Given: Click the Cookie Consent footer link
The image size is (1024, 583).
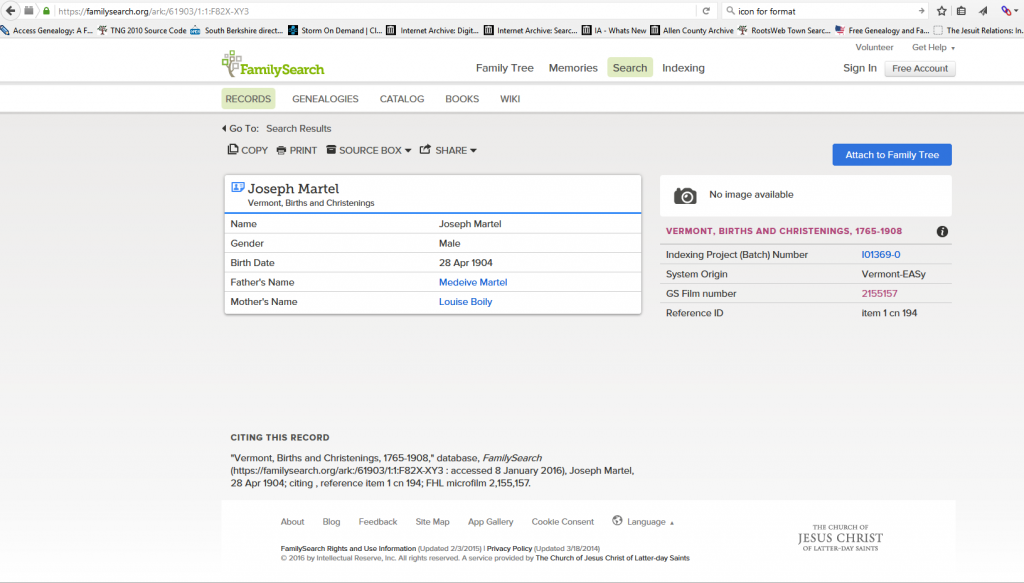Looking at the screenshot, I should [x=562, y=522].
